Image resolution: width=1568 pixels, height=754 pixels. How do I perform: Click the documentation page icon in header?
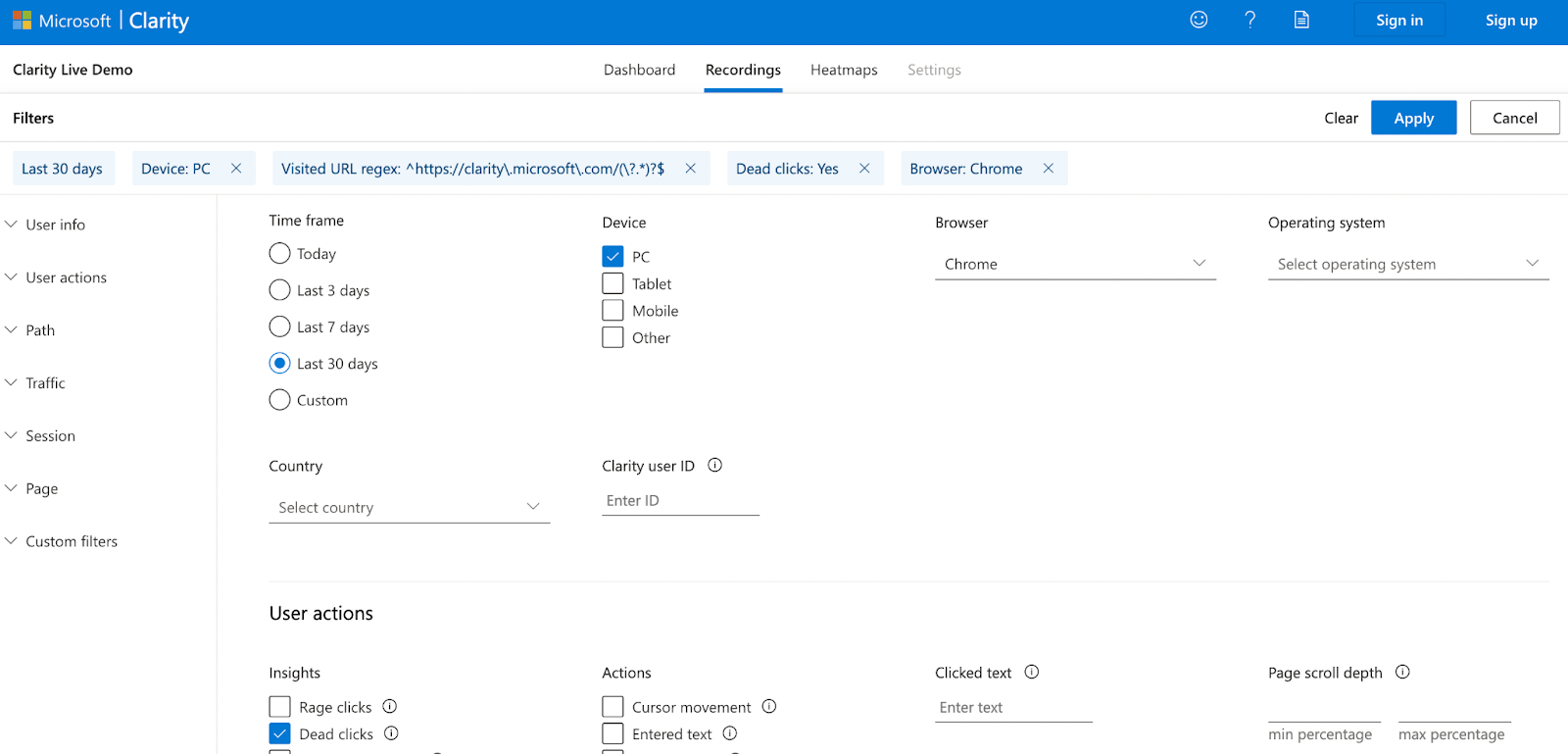tap(1301, 20)
